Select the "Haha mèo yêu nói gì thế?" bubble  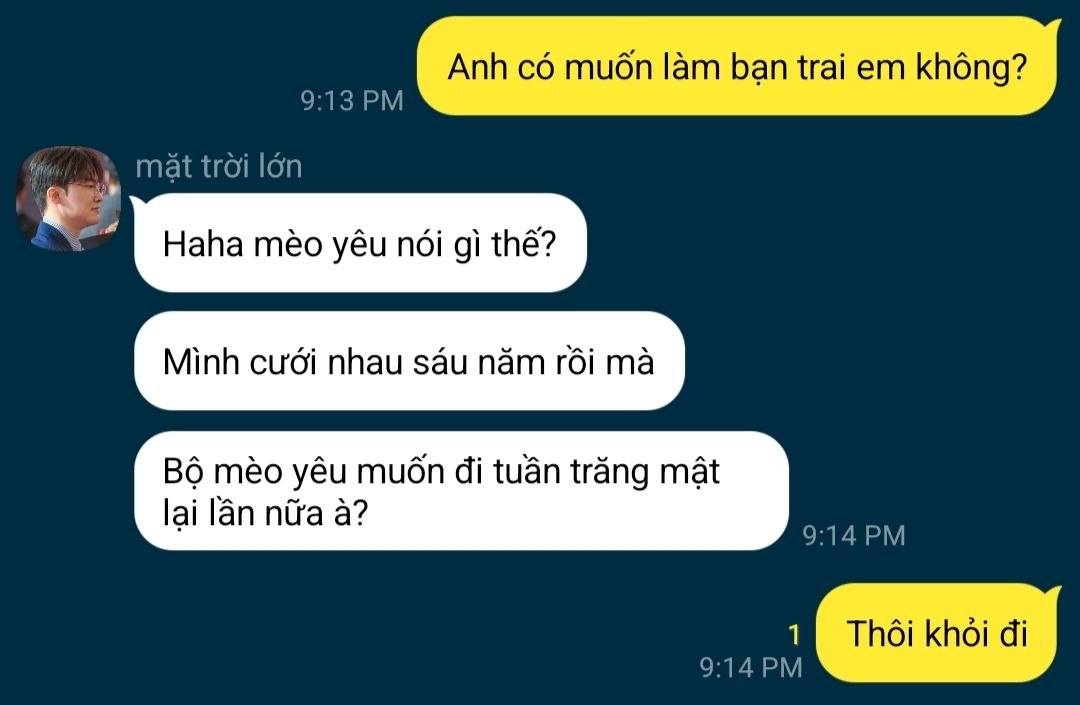[x=360, y=243]
